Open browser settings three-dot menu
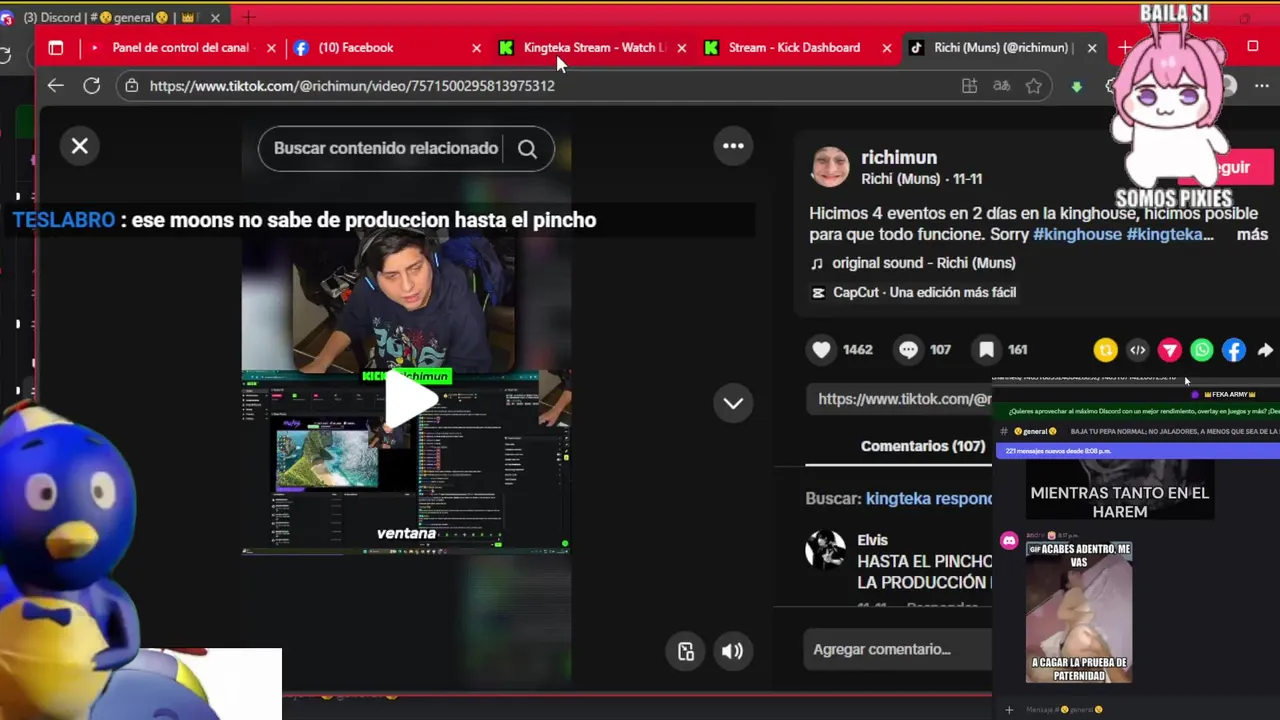 click(x=1262, y=86)
